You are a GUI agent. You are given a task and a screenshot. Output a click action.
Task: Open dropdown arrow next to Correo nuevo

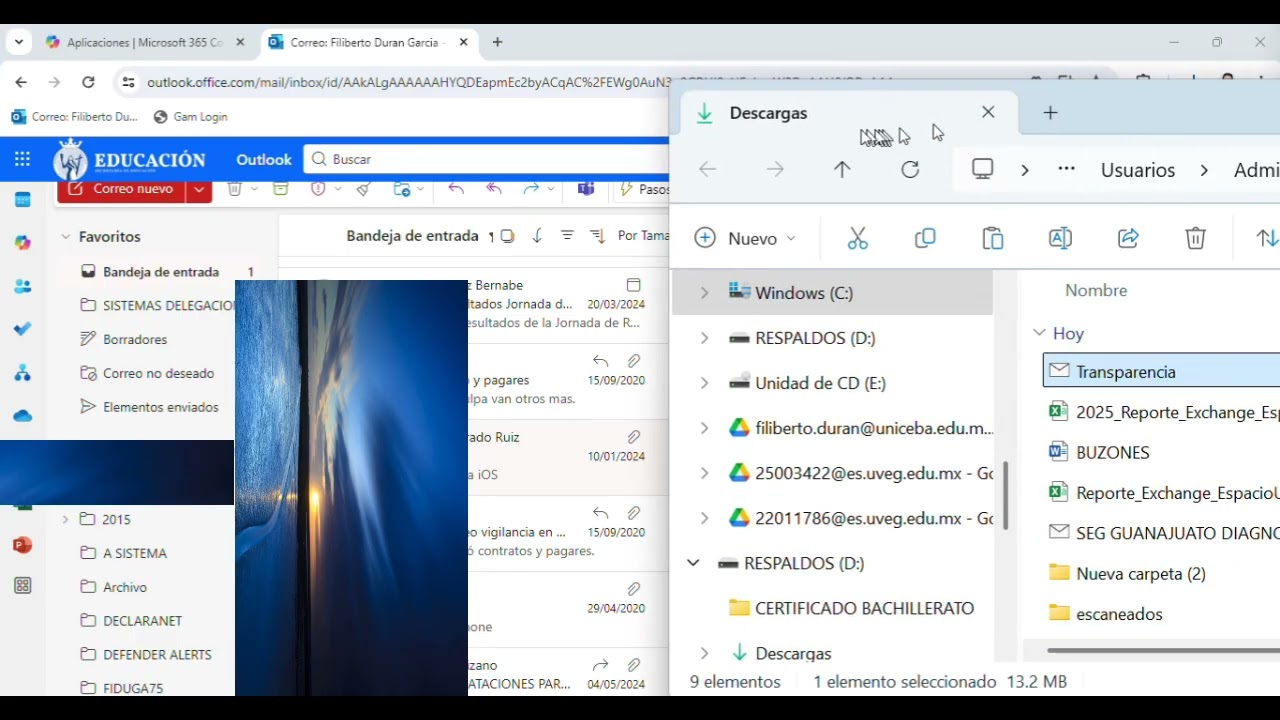tap(199, 189)
